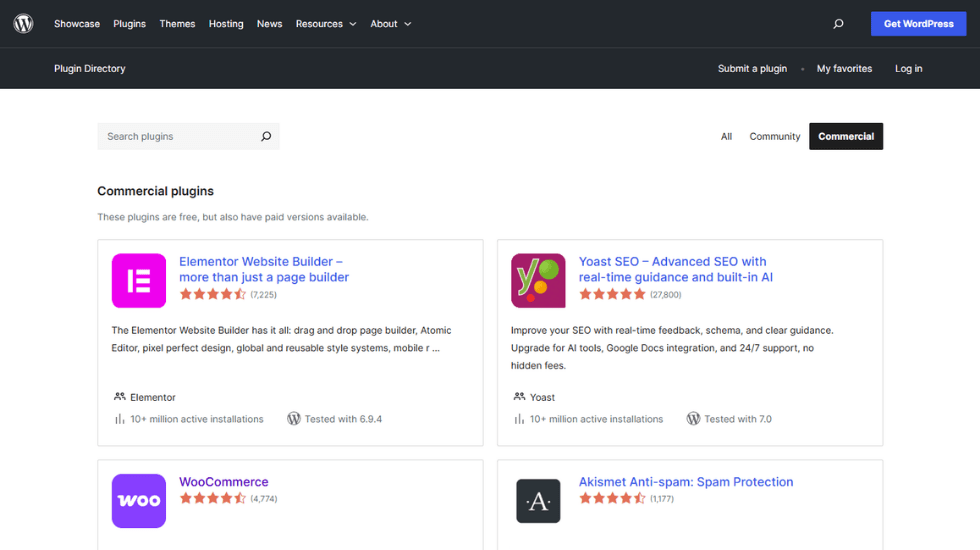Click WooCommerce's star rating
This screenshot has width=980, height=550.
coord(212,498)
